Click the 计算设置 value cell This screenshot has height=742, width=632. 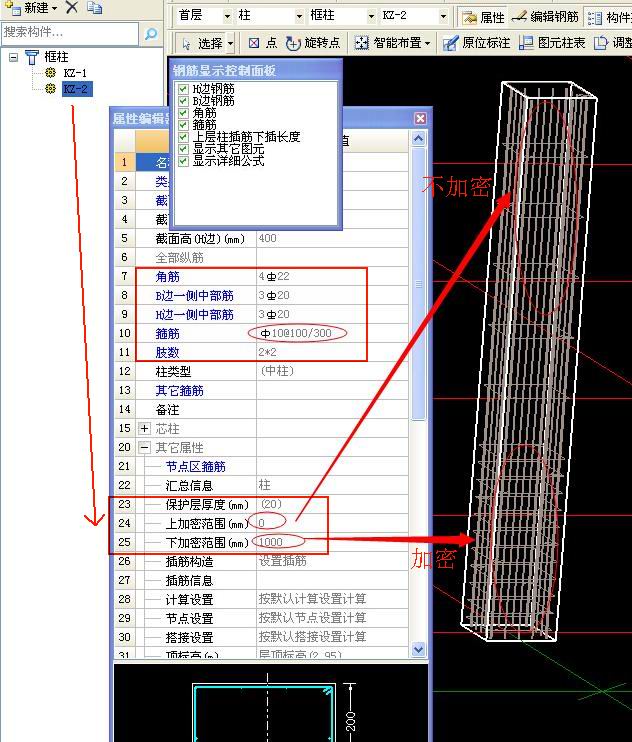[332, 599]
